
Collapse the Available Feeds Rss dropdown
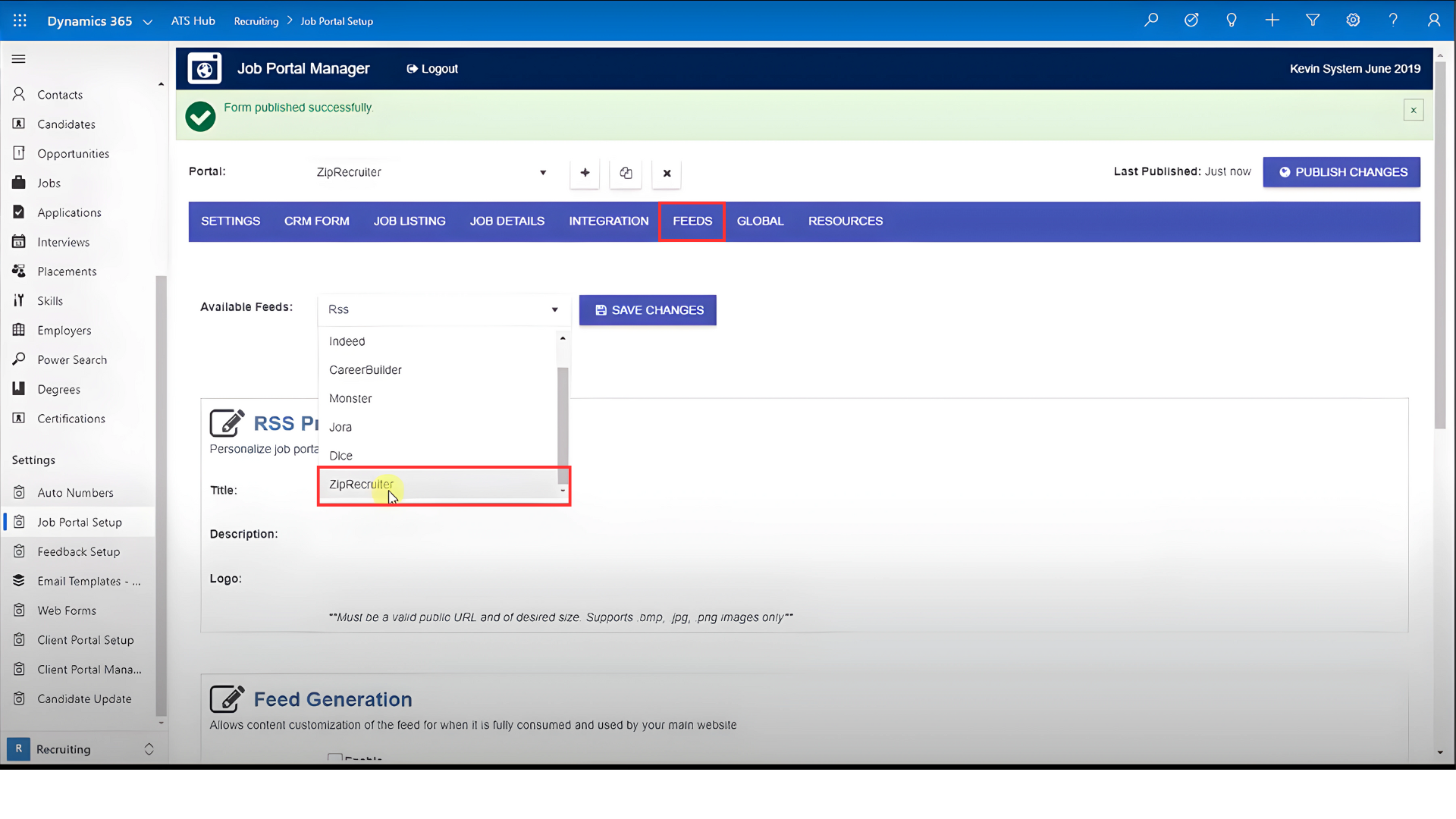[x=444, y=309]
